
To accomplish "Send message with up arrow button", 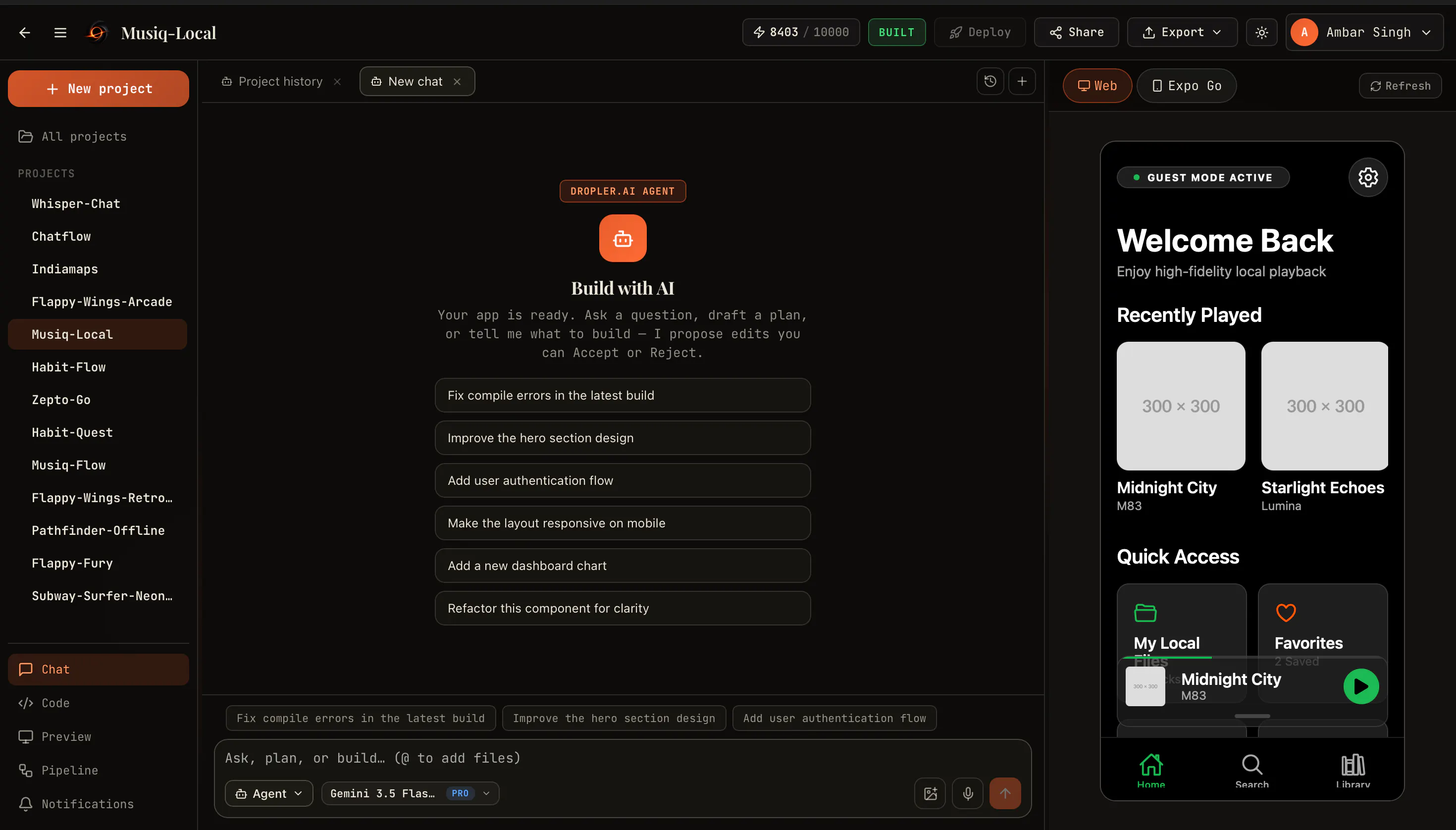I will point(1005,793).
